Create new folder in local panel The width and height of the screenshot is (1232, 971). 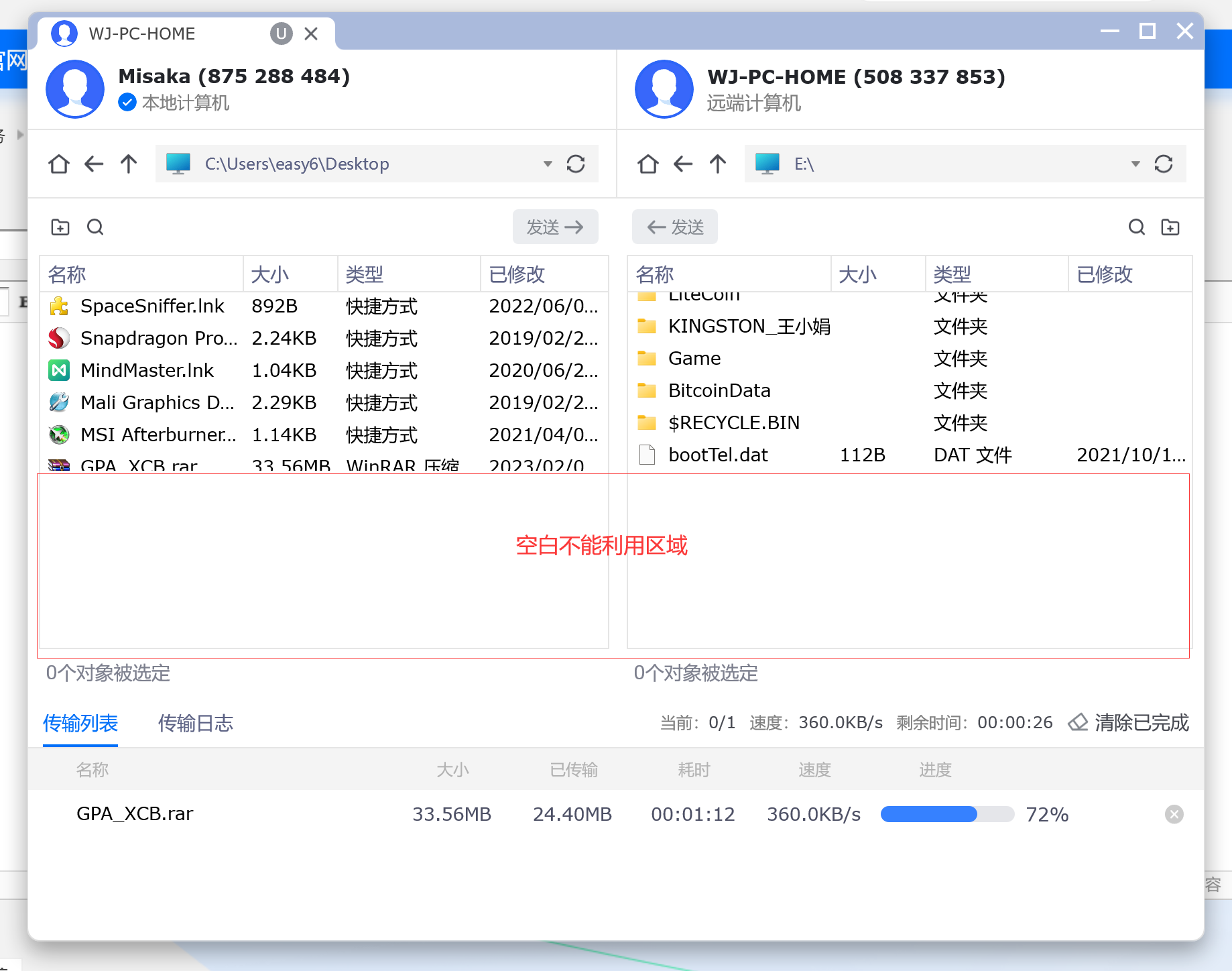[x=60, y=227]
